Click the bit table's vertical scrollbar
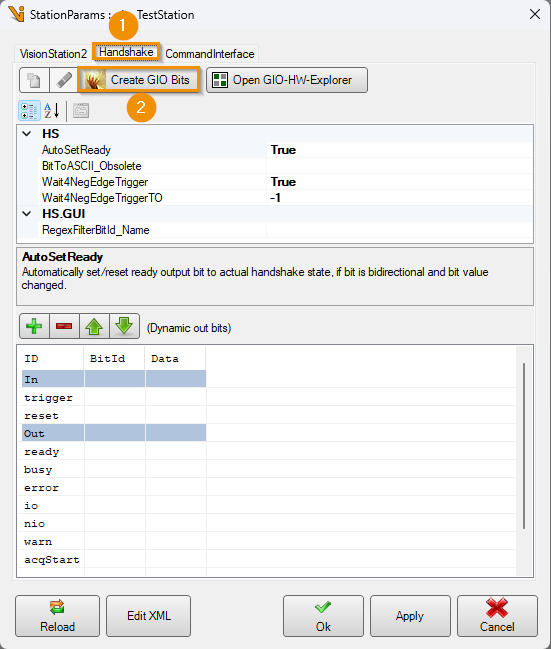 tap(524, 446)
